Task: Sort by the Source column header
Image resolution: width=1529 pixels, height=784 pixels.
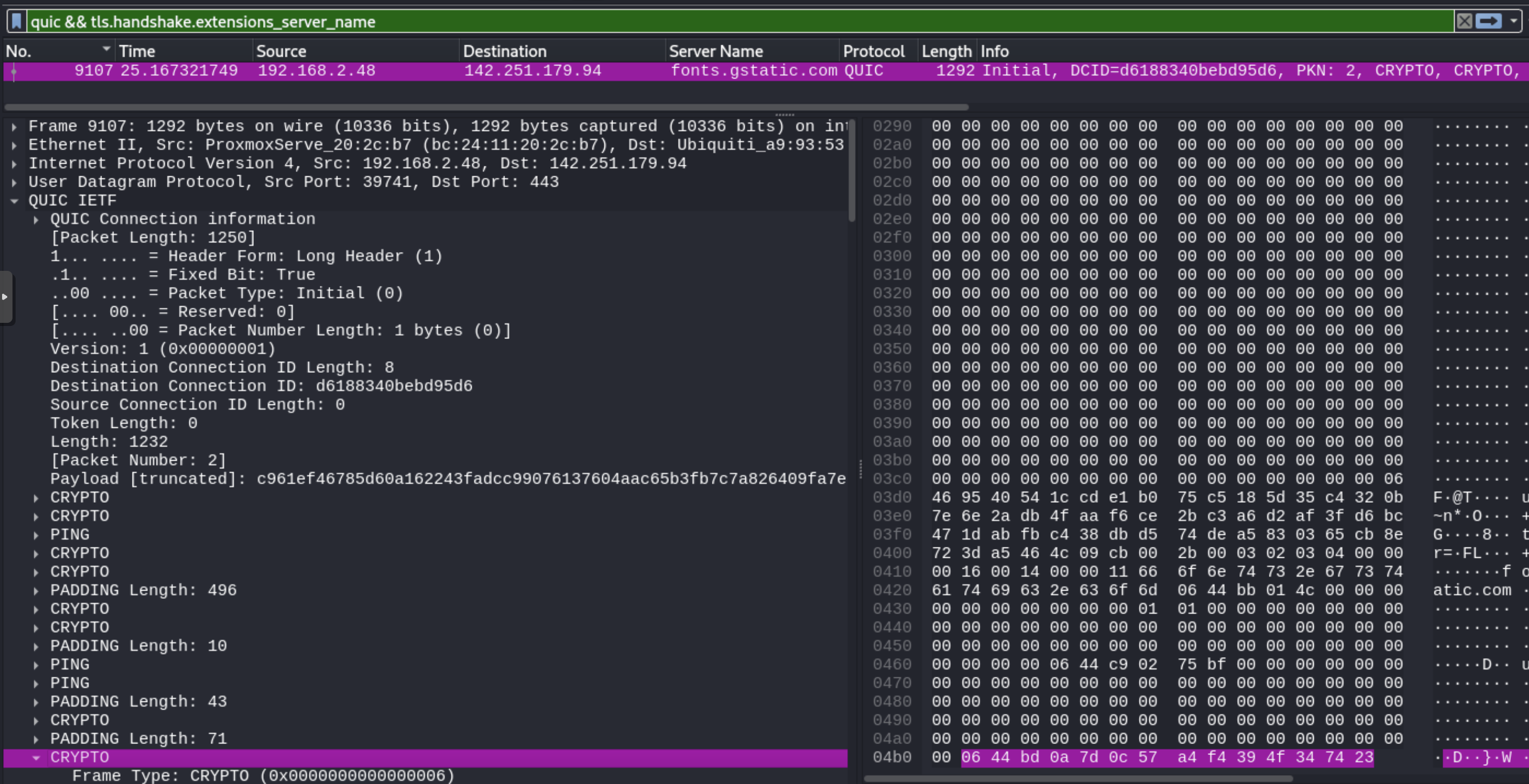Action: click(x=356, y=51)
